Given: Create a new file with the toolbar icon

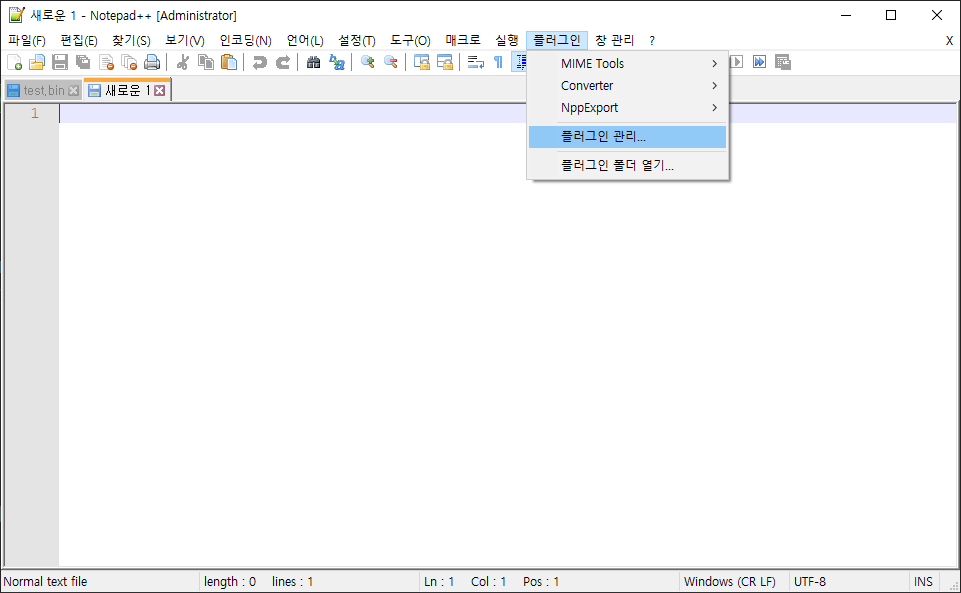Looking at the screenshot, I should point(14,62).
